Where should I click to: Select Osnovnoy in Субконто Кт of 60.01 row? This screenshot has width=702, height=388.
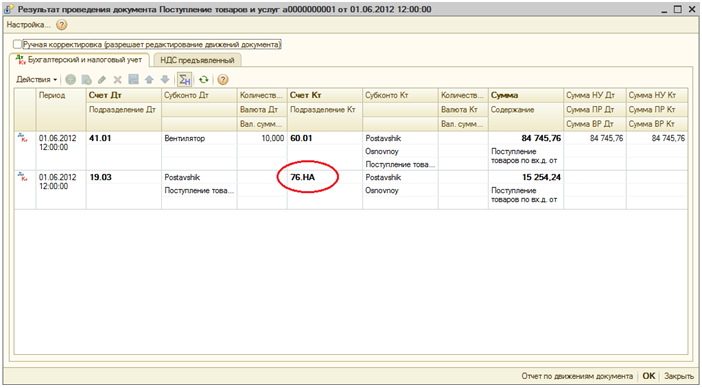coord(400,151)
